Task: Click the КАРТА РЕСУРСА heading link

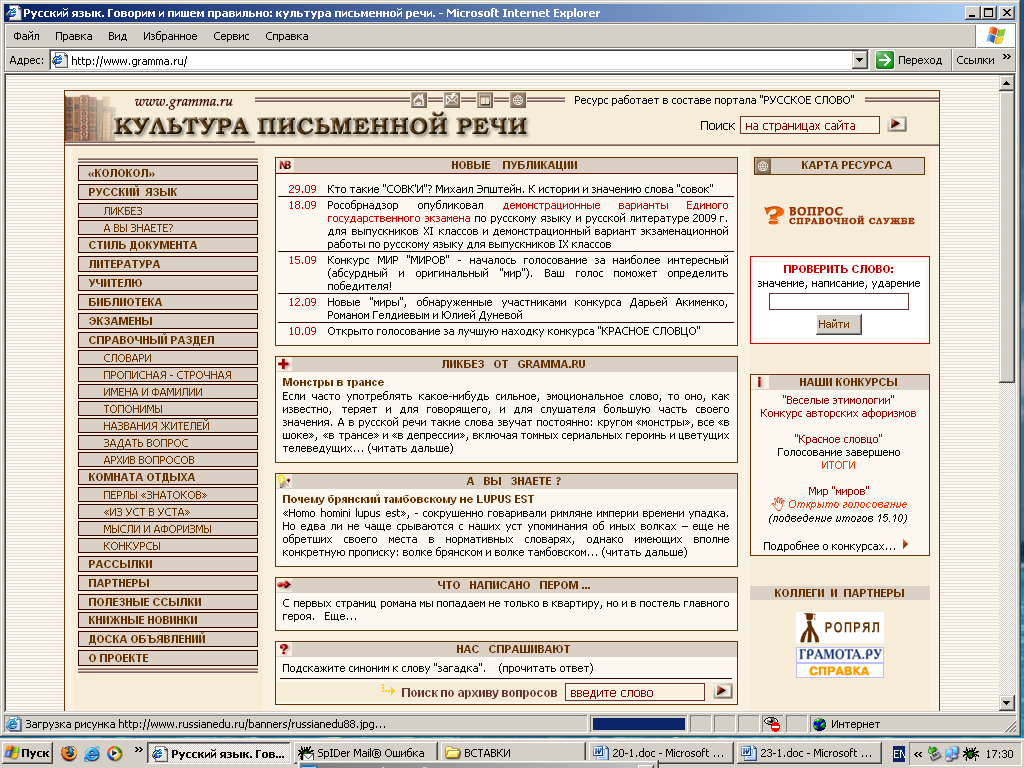Action: click(846, 165)
